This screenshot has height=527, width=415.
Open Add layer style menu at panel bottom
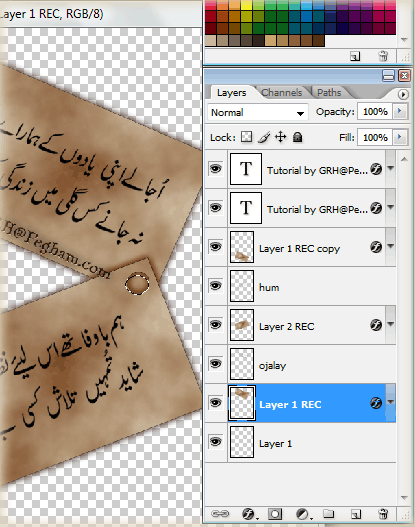tap(249, 514)
